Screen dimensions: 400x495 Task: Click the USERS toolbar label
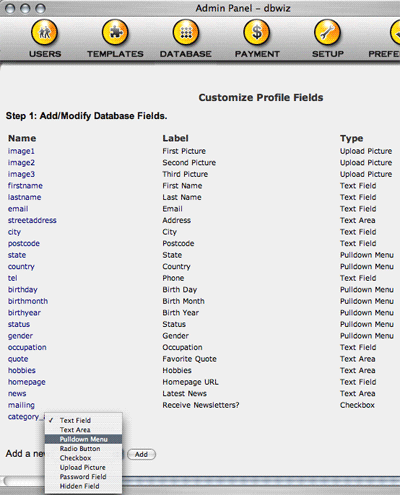pyautogui.click(x=45, y=54)
